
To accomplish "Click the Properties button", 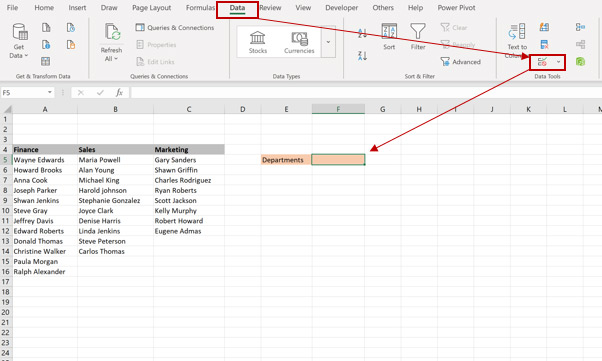I will 156,45.
